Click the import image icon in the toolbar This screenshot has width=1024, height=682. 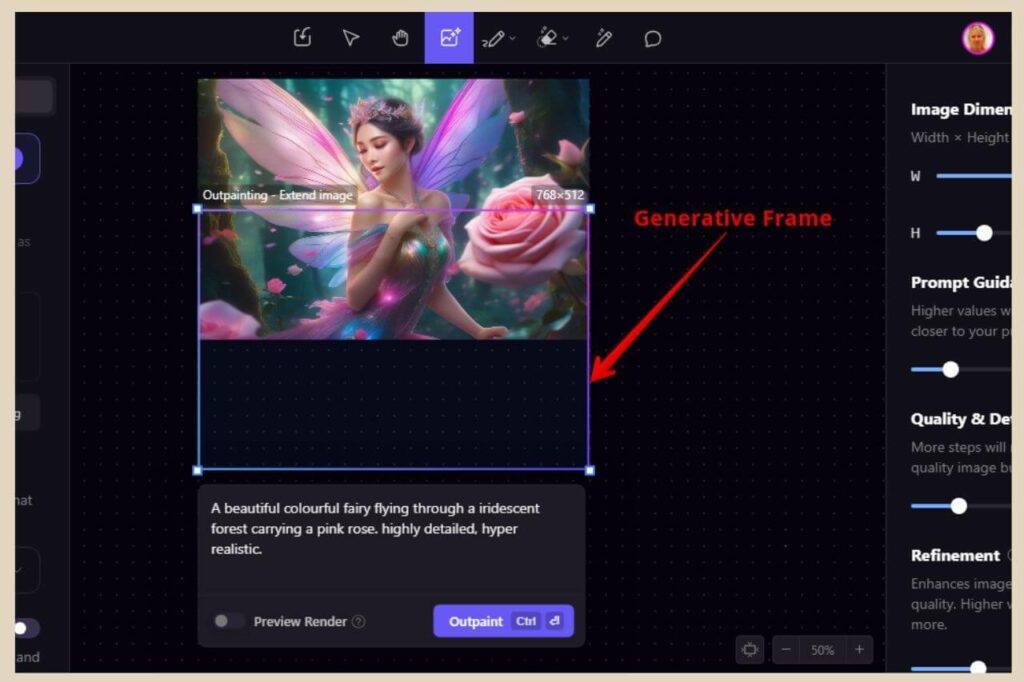[302, 38]
